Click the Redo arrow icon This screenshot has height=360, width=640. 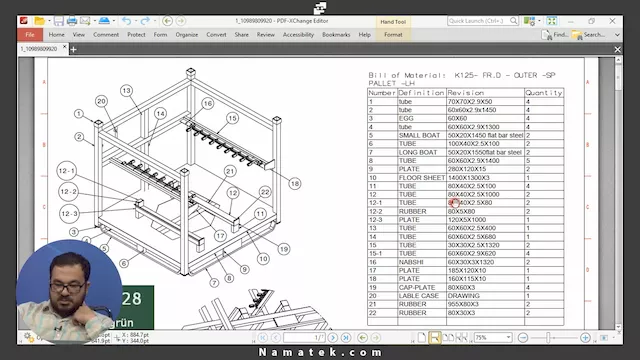(x=145, y=21)
